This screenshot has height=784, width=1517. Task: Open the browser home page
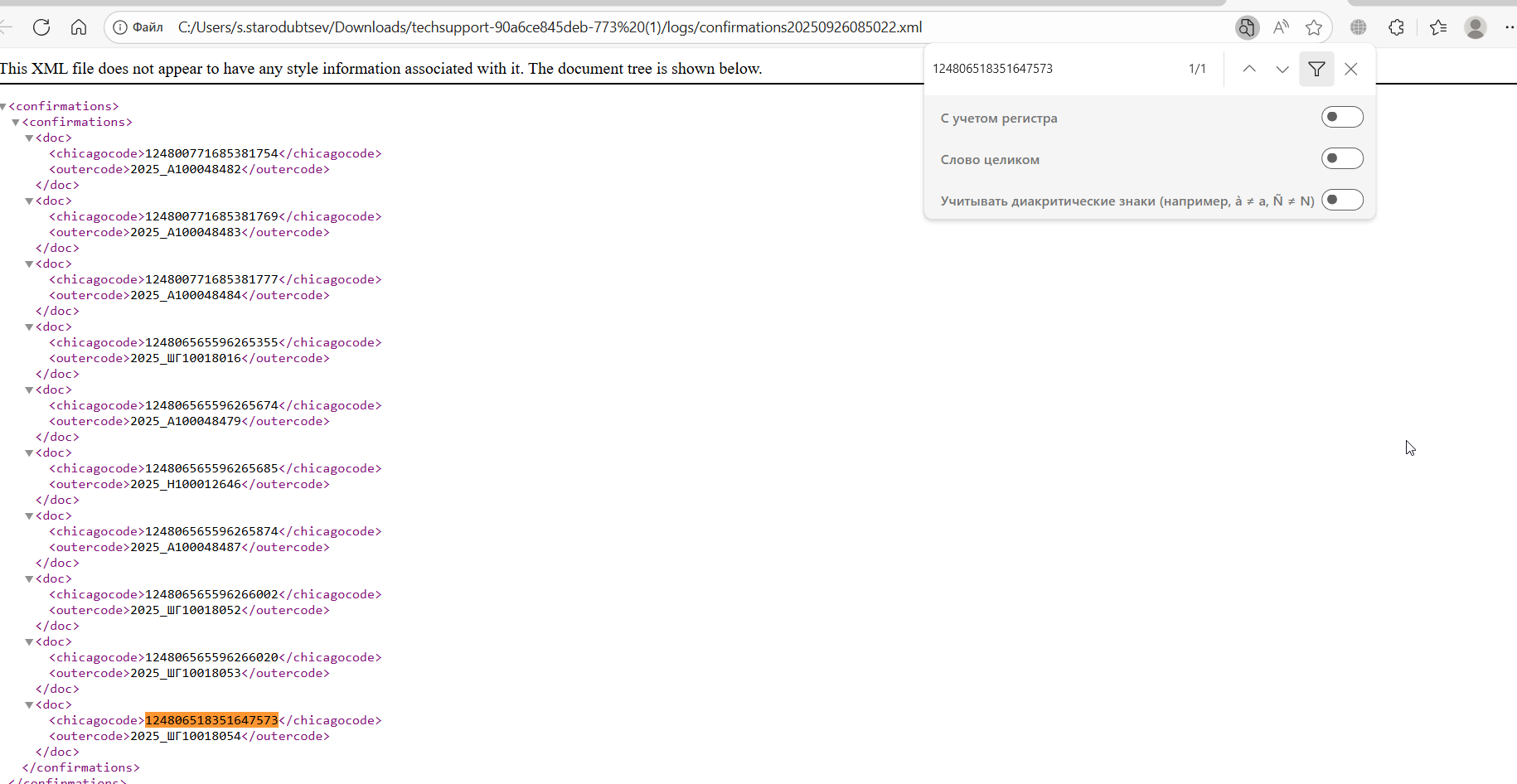click(79, 27)
